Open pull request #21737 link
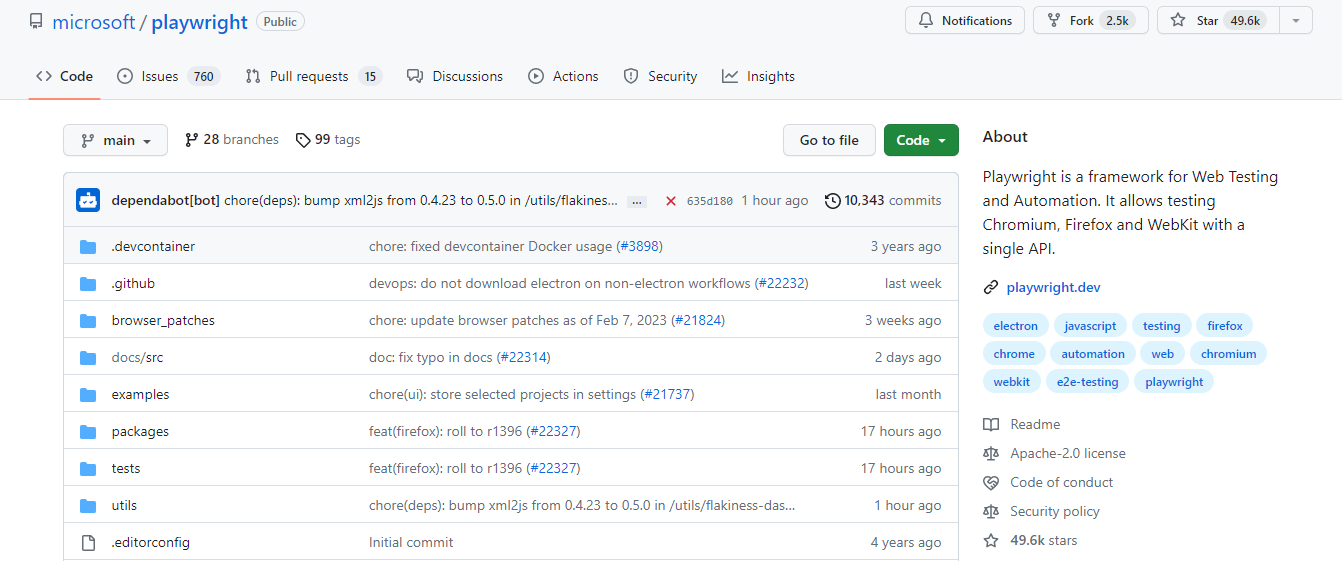 coord(667,395)
